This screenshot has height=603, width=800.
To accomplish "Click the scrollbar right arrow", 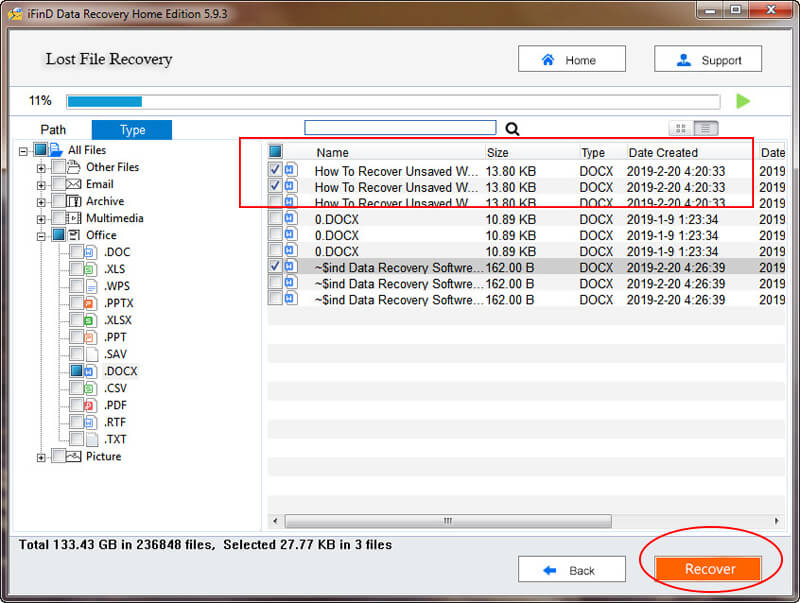I will point(777,521).
